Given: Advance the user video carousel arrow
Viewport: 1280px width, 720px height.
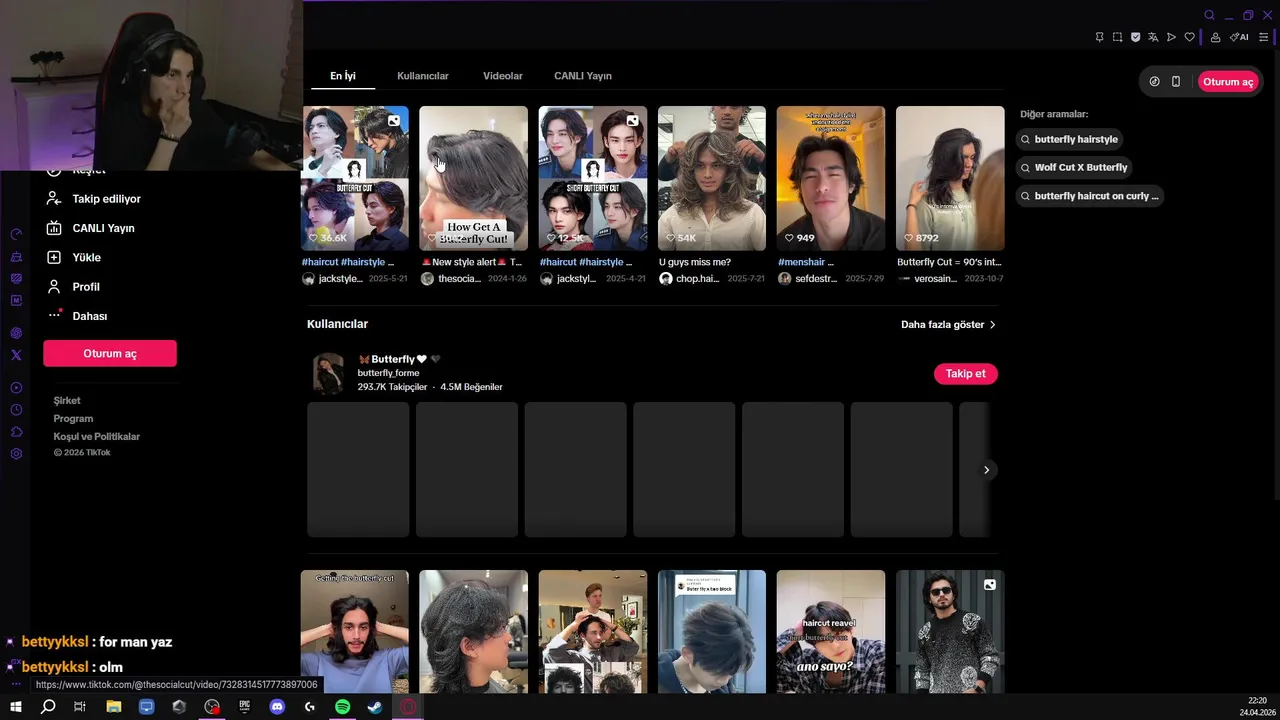Looking at the screenshot, I should (986, 470).
